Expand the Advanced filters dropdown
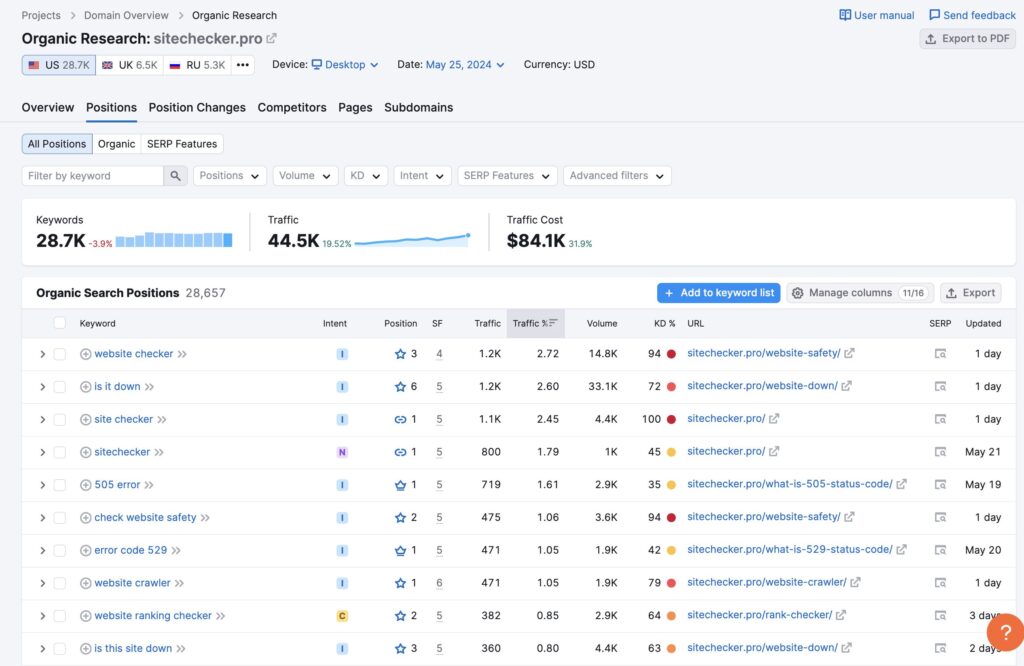This screenshot has width=1024, height=666. pos(616,176)
